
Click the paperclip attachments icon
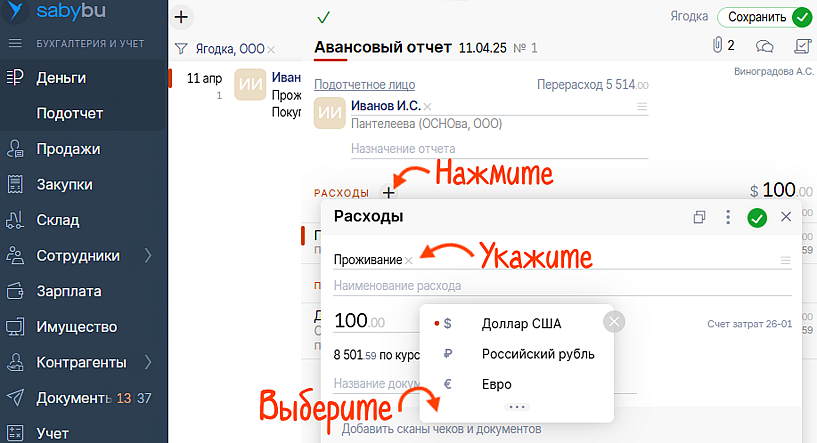[717, 46]
